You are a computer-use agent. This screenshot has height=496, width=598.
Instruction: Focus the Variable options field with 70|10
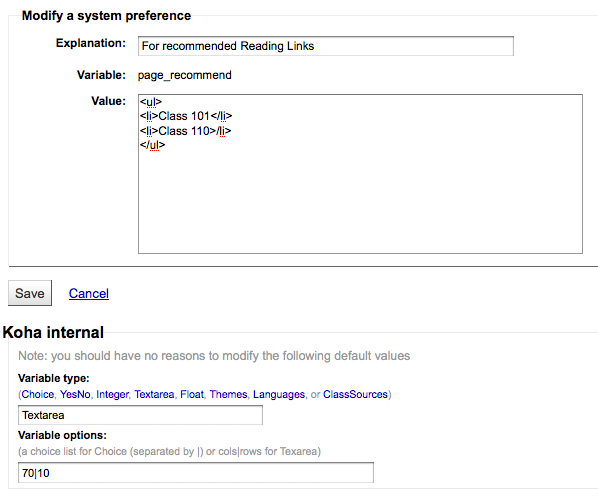196,473
